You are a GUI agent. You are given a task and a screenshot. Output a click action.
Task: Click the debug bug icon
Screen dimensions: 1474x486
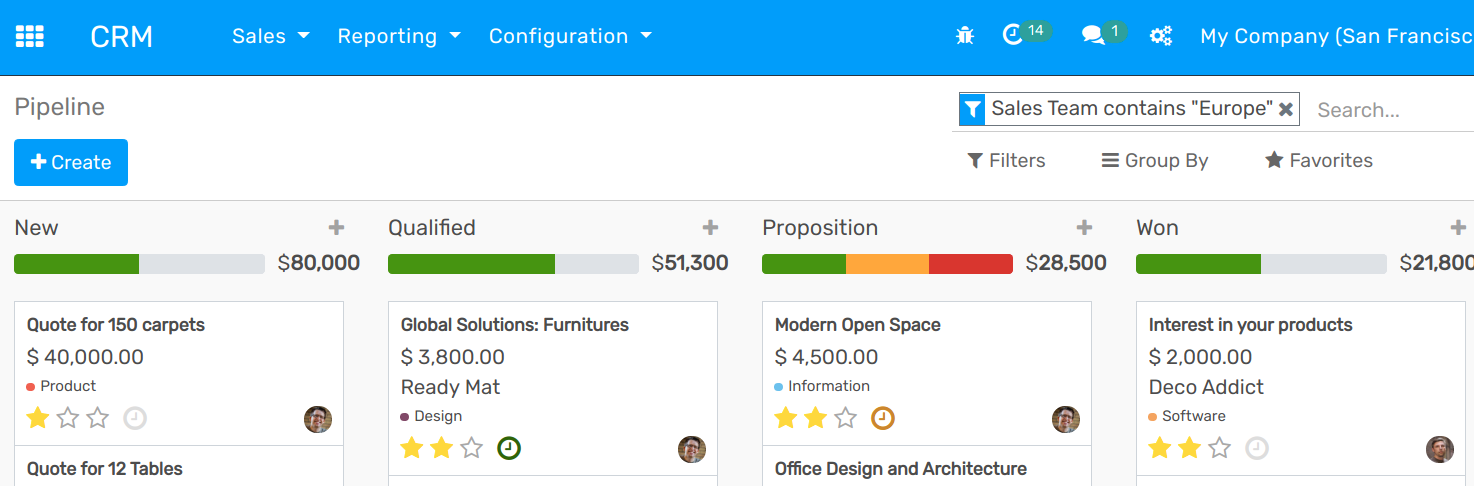(964, 36)
